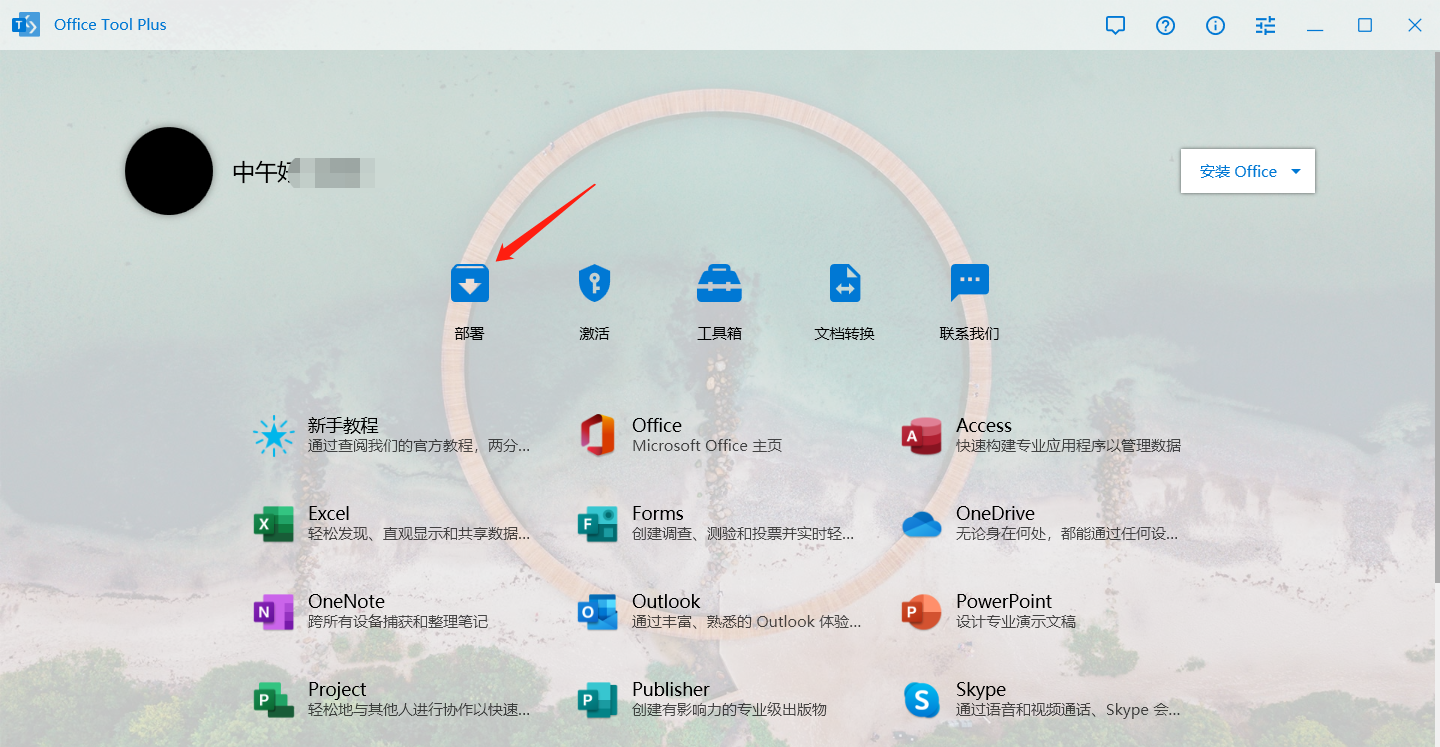
Task: Open the help question mark icon
Action: (1165, 26)
